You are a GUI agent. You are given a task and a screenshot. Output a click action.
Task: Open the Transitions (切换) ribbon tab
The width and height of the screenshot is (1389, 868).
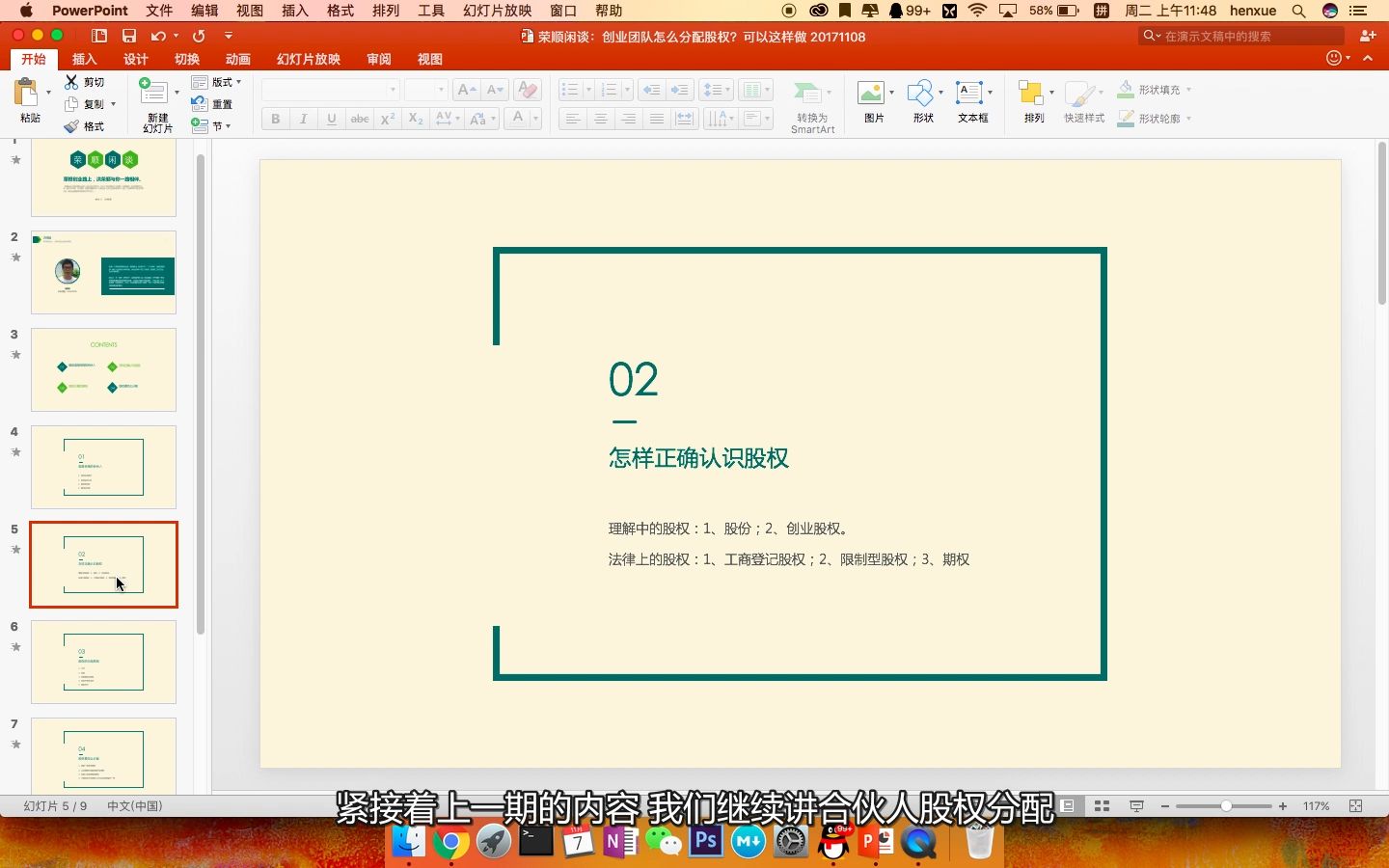187,59
